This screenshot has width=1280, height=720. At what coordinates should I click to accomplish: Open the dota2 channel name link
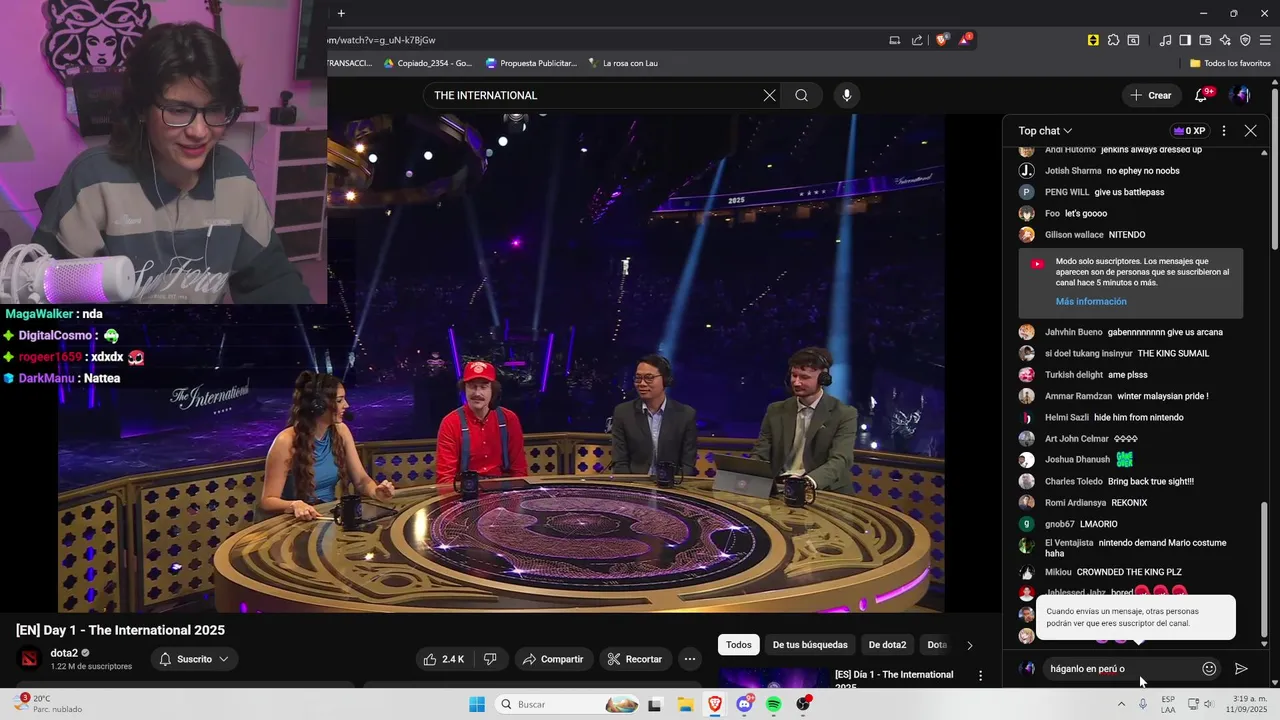(64, 653)
